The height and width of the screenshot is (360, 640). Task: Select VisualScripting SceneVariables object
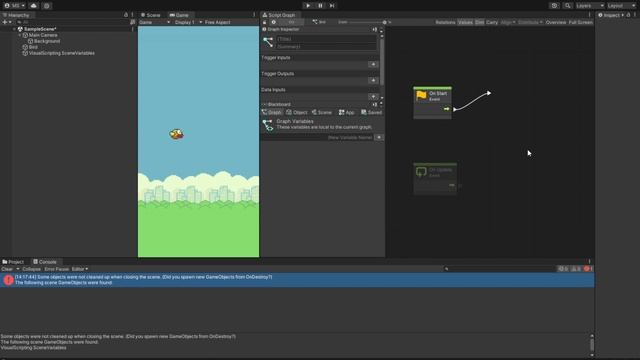tap(61, 53)
